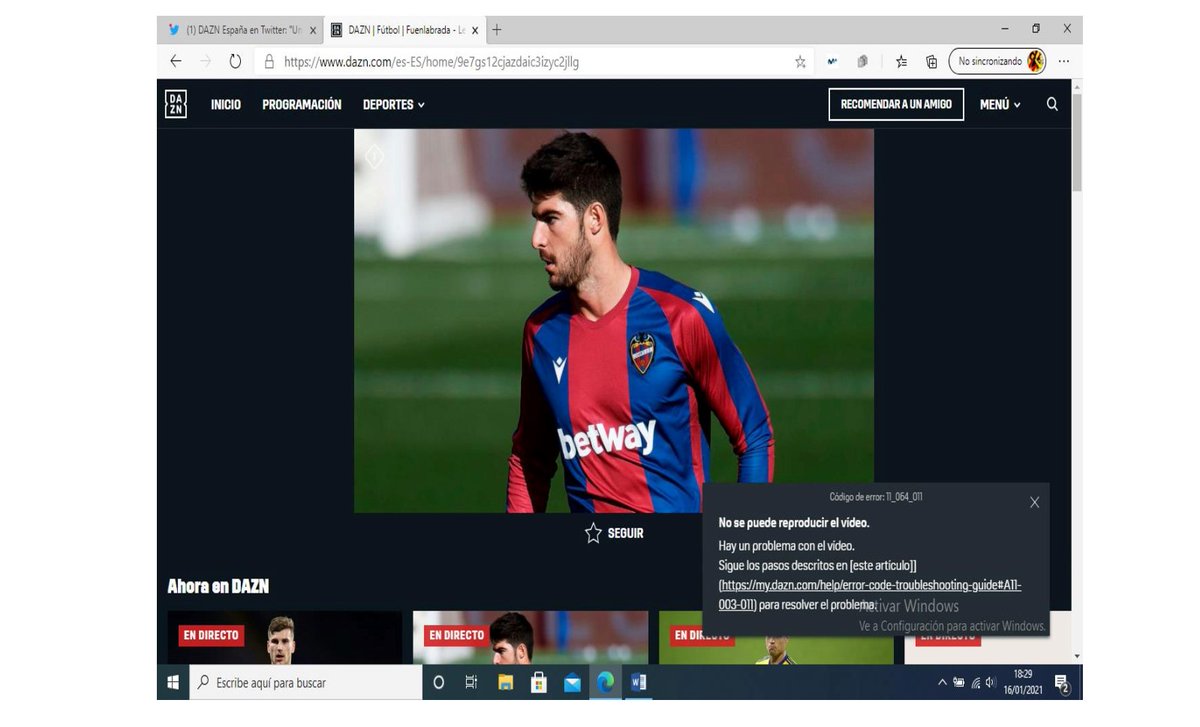This screenshot has width=1200, height=727.
Task: Click the page scrollbar up arrow
Action: click(x=1077, y=89)
